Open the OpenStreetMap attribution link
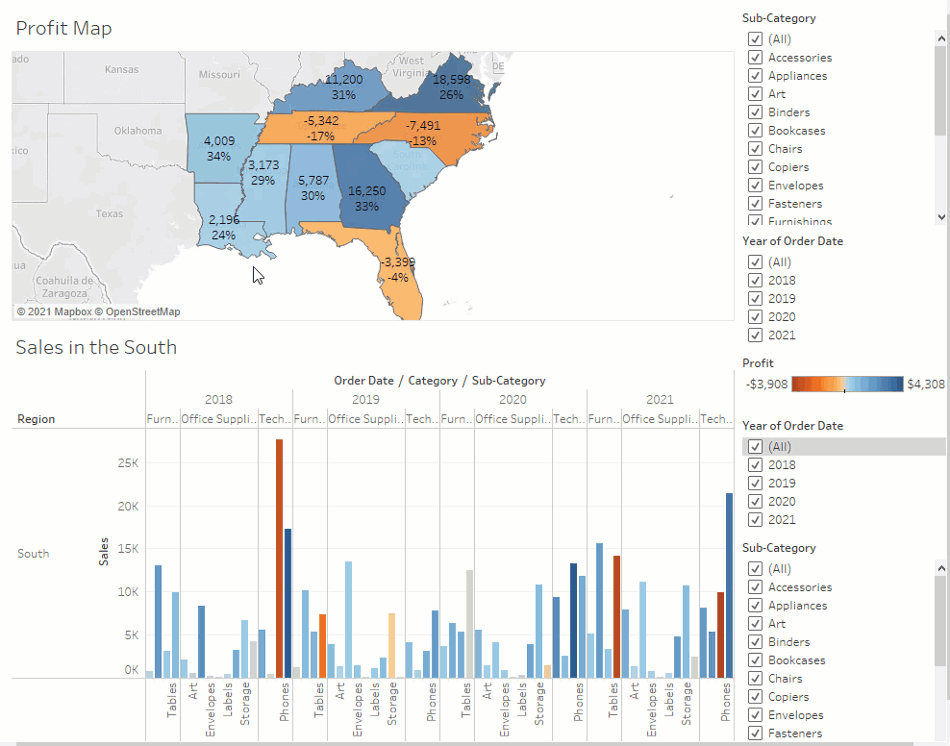Viewport: 950px width, 746px height. point(142,312)
